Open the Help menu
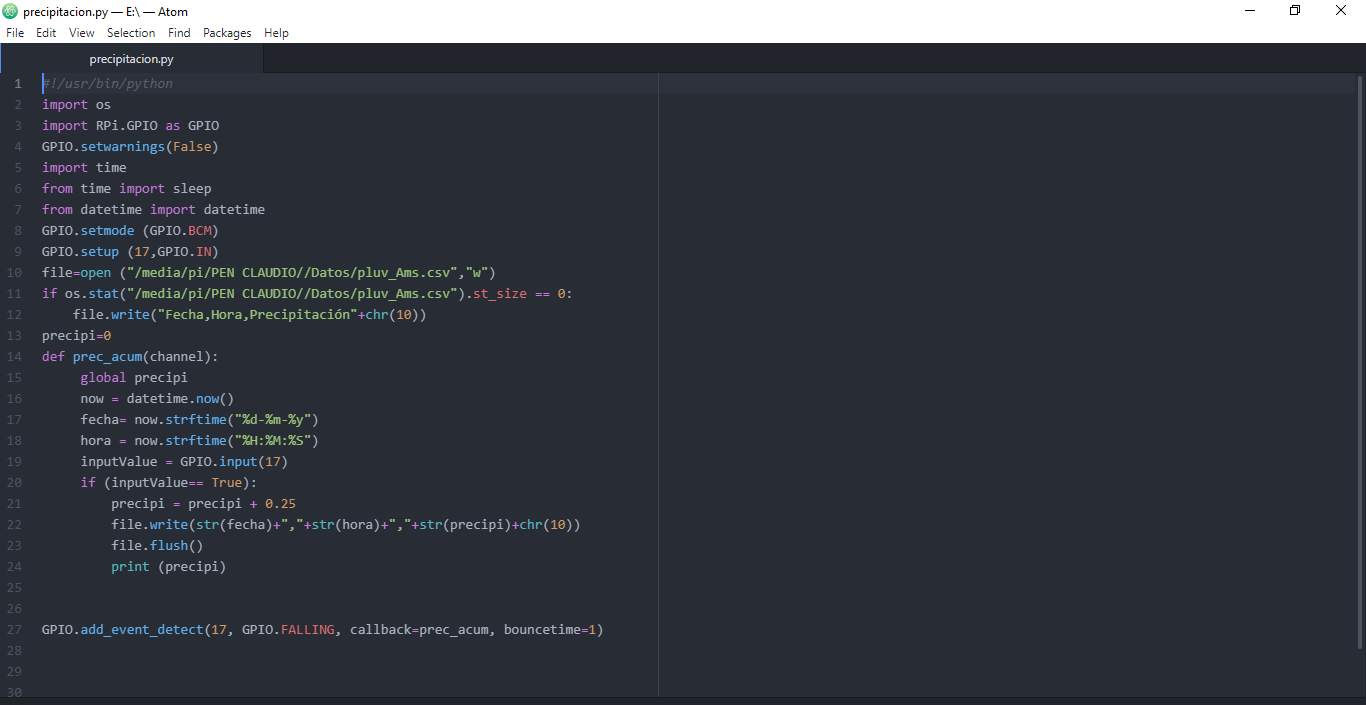The width and height of the screenshot is (1366, 705). tap(276, 33)
